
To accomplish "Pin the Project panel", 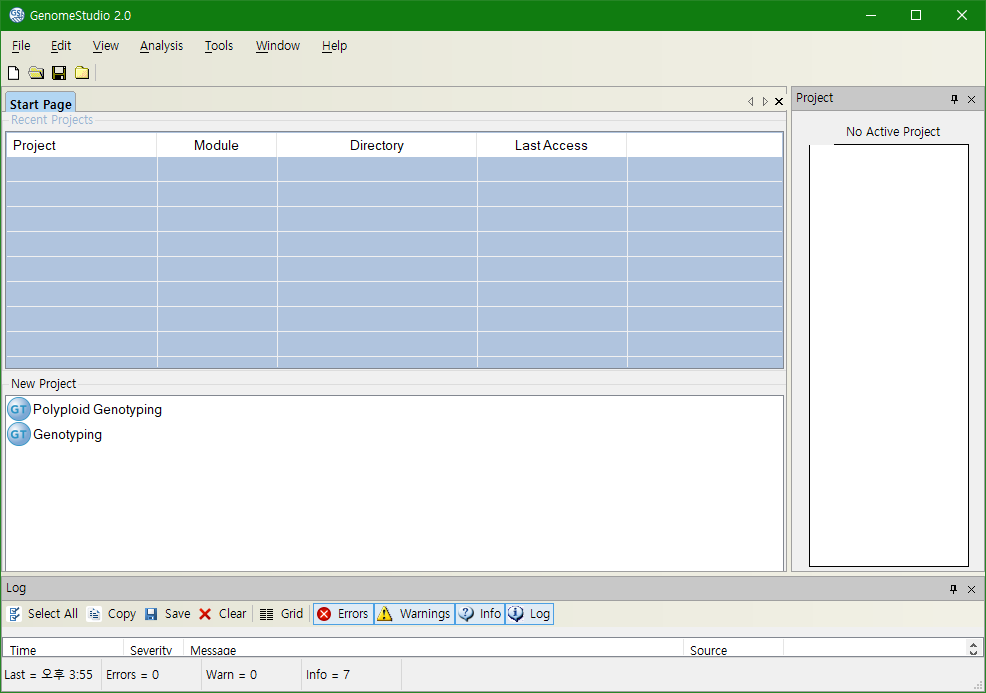I will [955, 99].
